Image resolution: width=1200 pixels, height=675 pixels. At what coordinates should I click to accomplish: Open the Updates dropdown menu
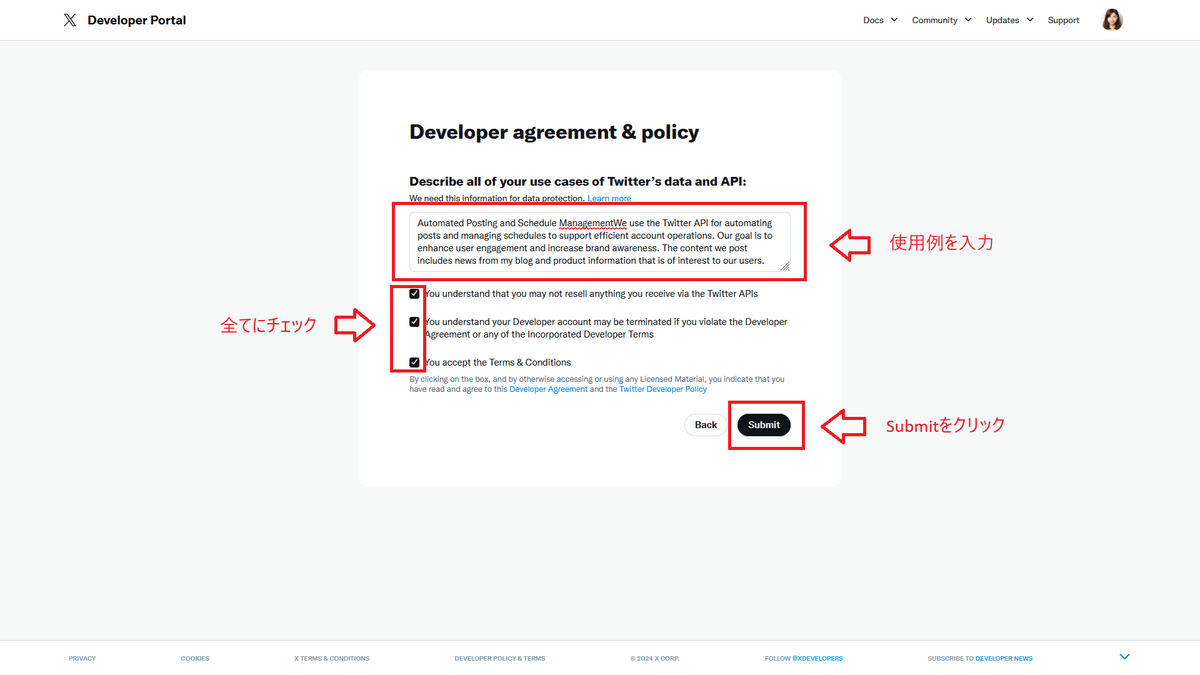pos(1009,20)
